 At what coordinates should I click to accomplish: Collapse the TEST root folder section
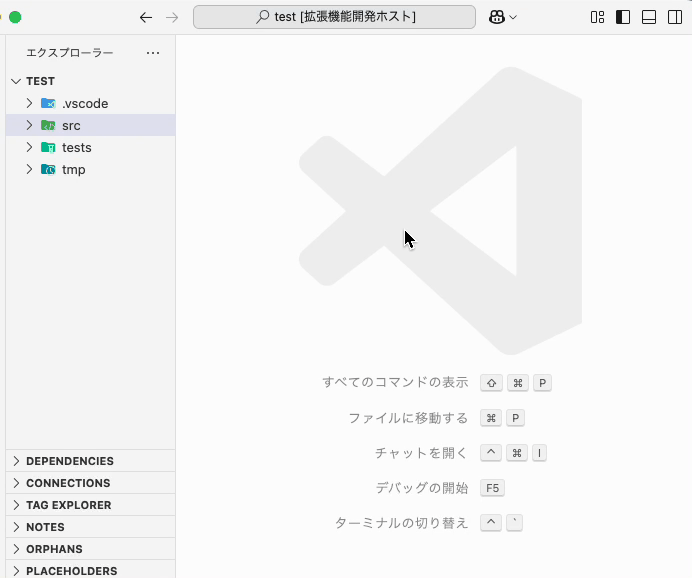[16, 81]
